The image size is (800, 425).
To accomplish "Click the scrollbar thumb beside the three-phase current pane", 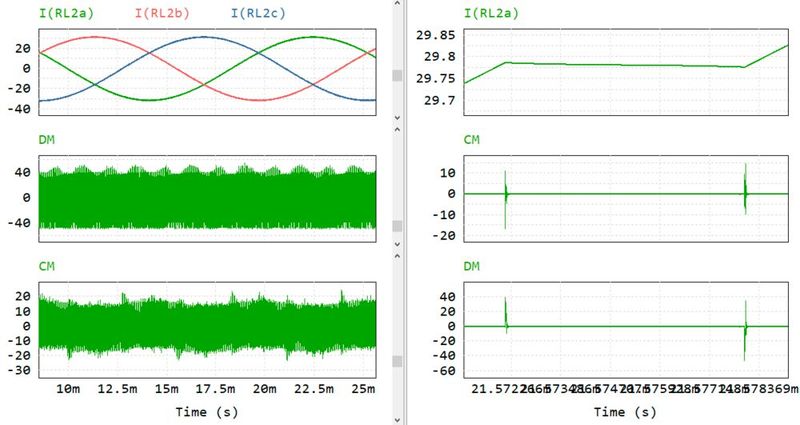I will click(x=397, y=76).
